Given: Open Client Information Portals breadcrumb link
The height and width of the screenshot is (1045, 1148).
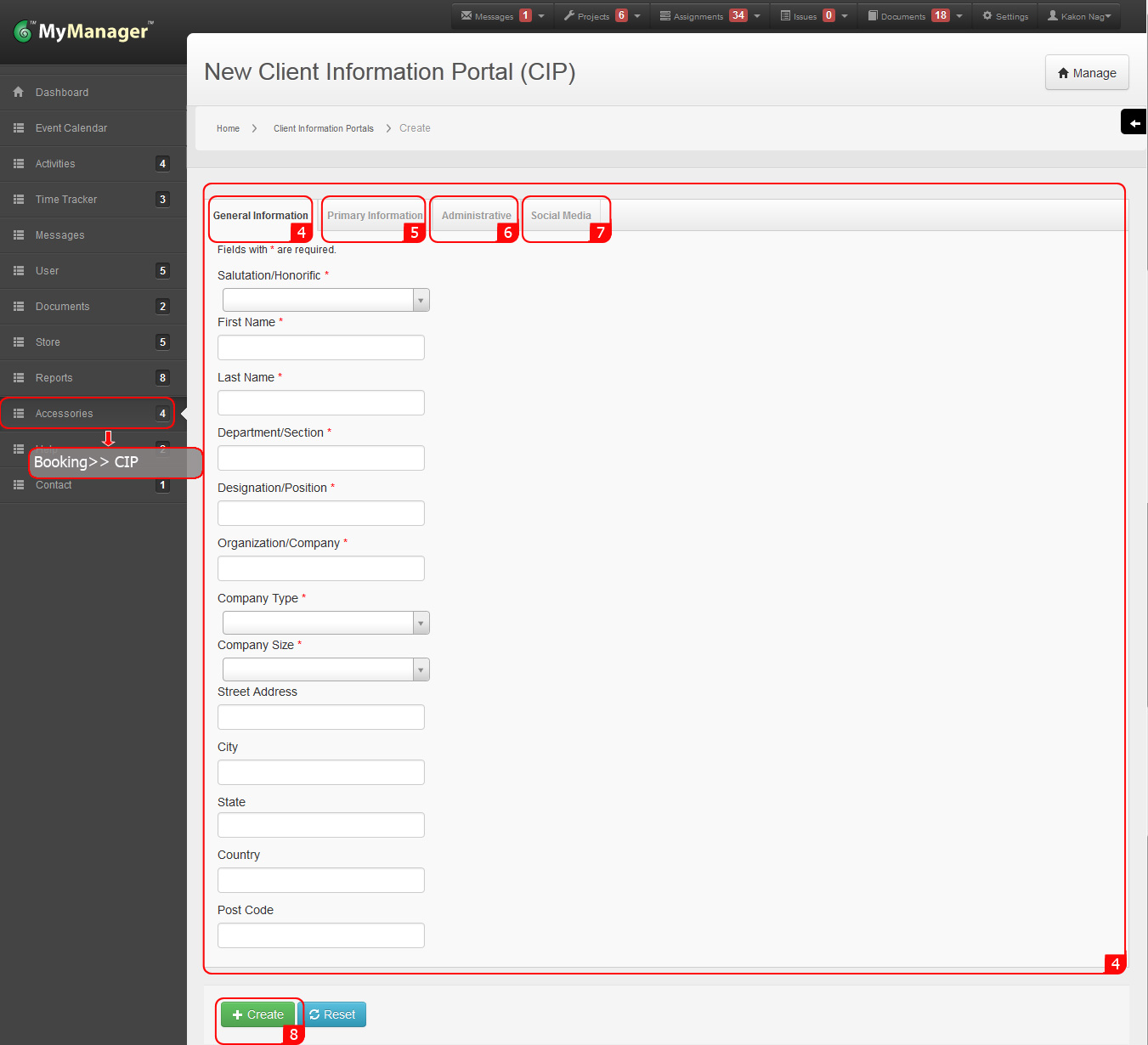Looking at the screenshot, I should tap(323, 128).
